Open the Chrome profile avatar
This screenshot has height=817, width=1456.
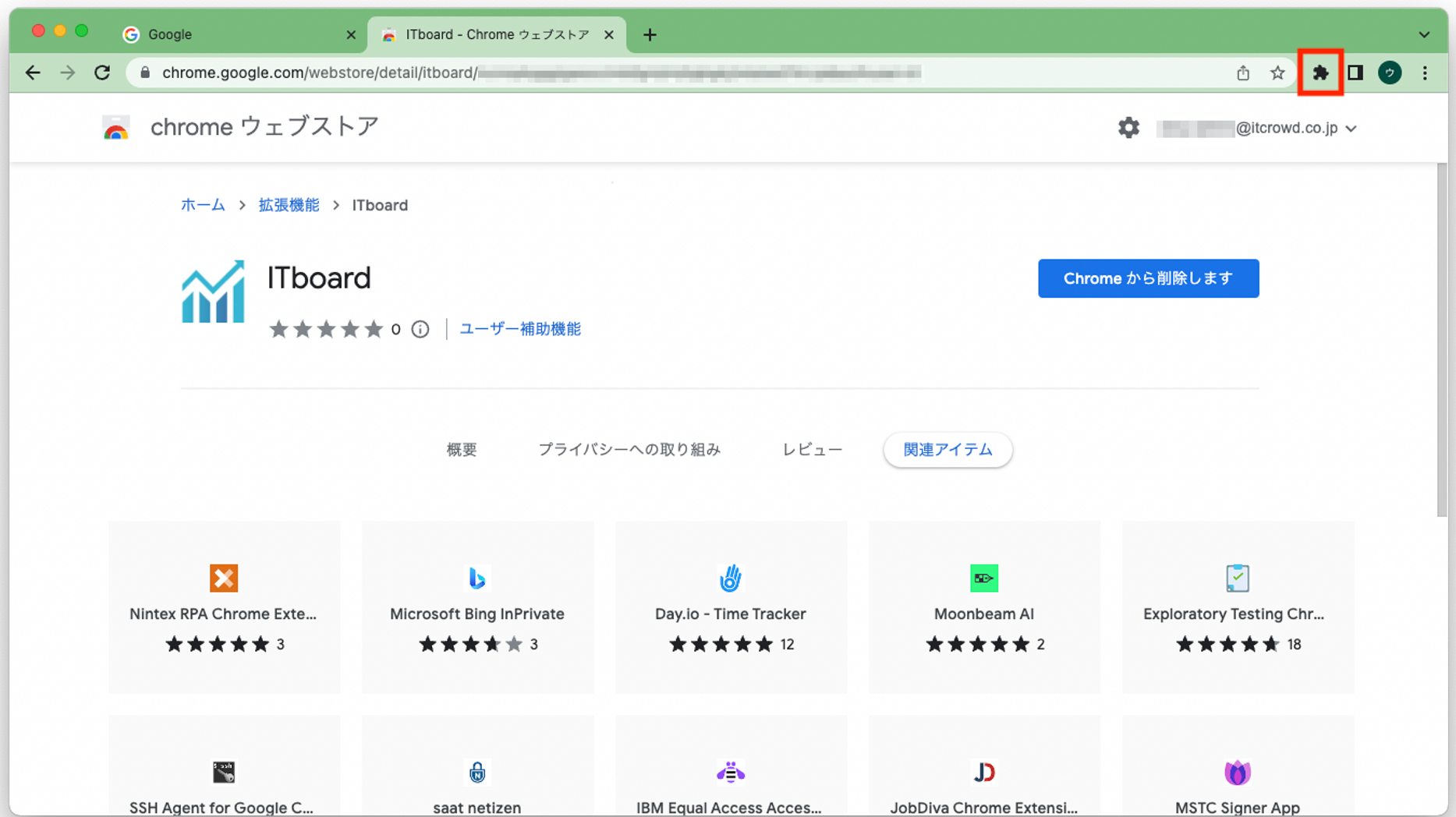point(1390,73)
